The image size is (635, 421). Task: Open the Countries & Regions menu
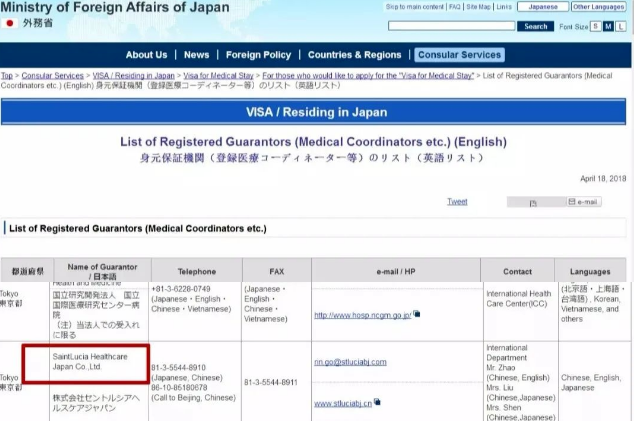click(x=354, y=55)
